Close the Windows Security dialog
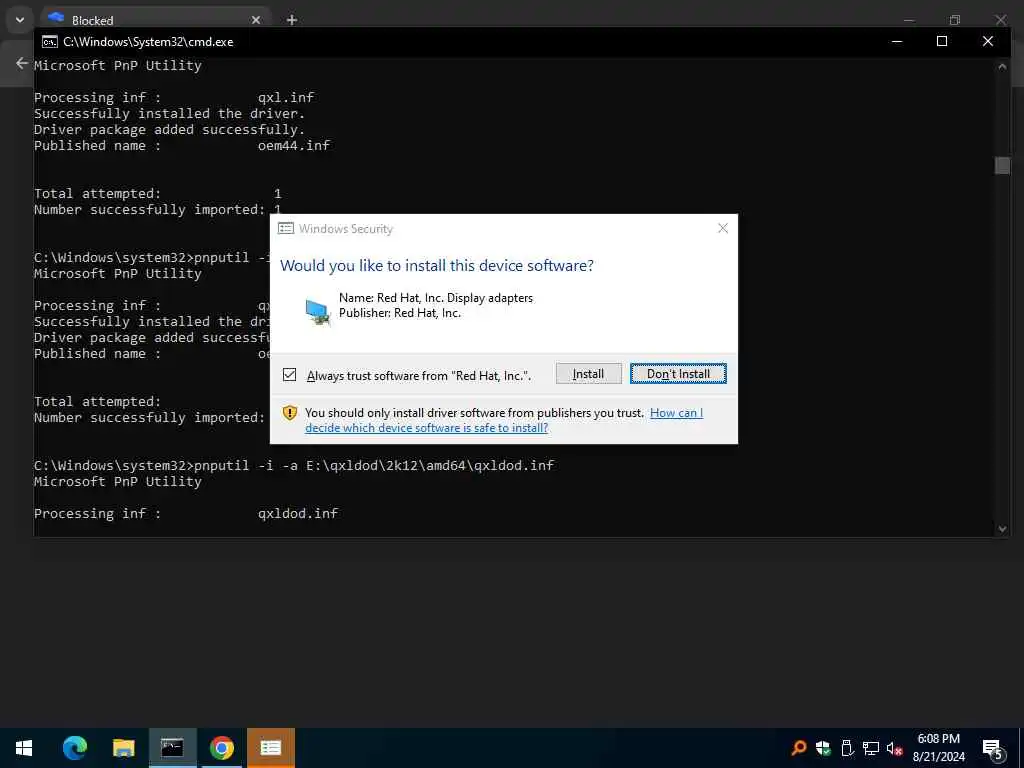1024x768 pixels. (722, 228)
